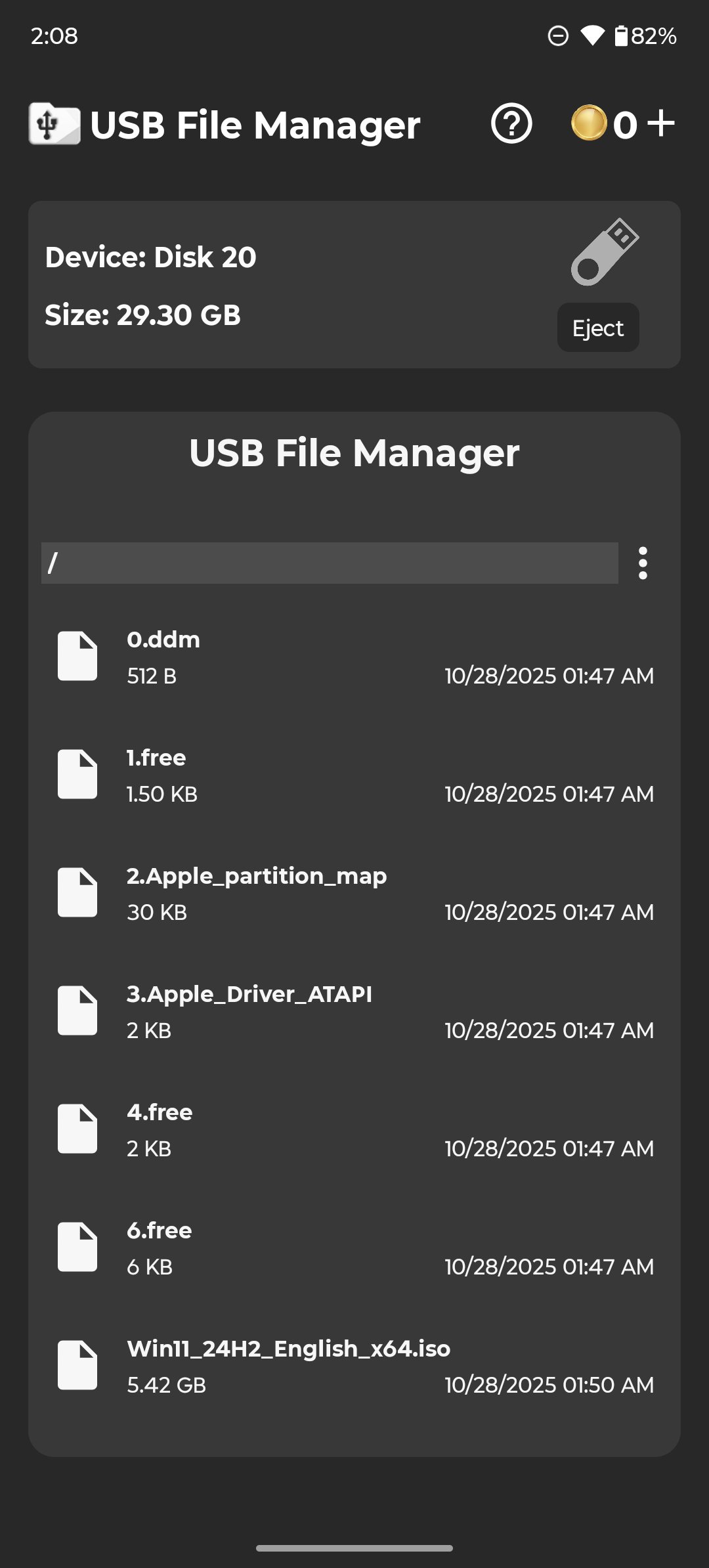The height and width of the screenshot is (1568, 709).
Task: Tap the file icon next to 0.ddm
Action: pos(77,656)
